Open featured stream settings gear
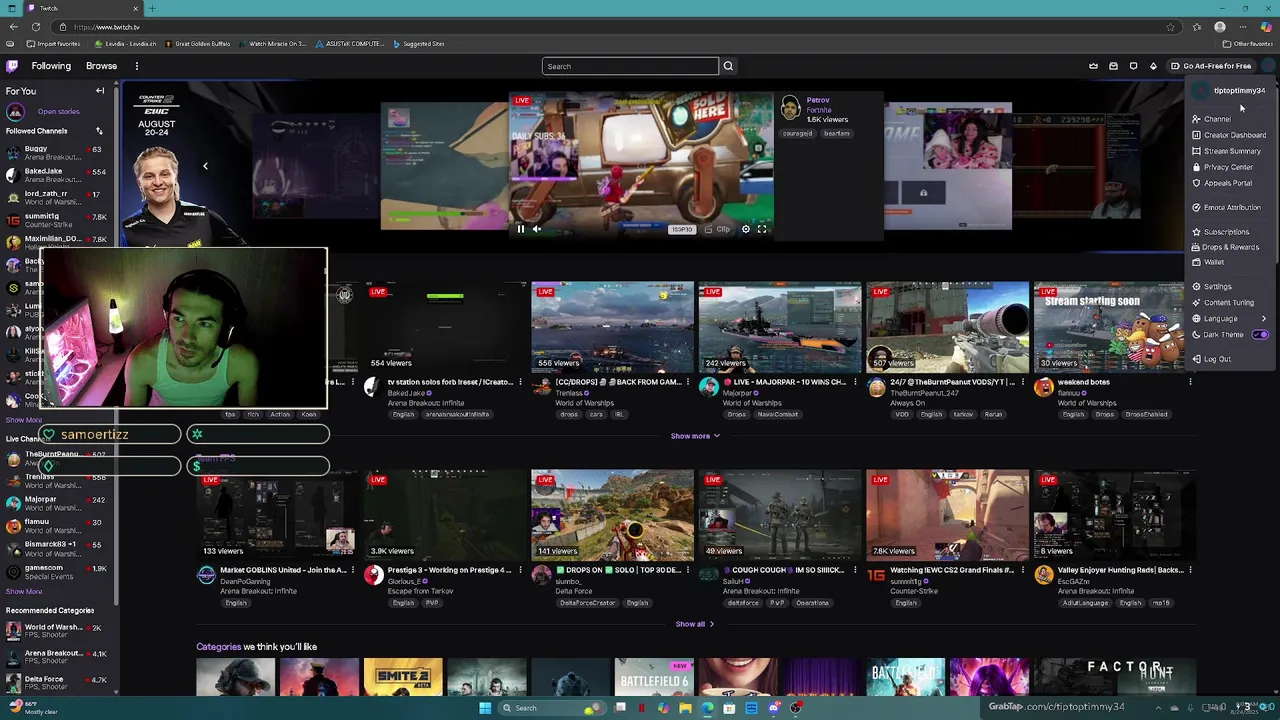The image size is (1280, 720). click(x=745, y=229)
